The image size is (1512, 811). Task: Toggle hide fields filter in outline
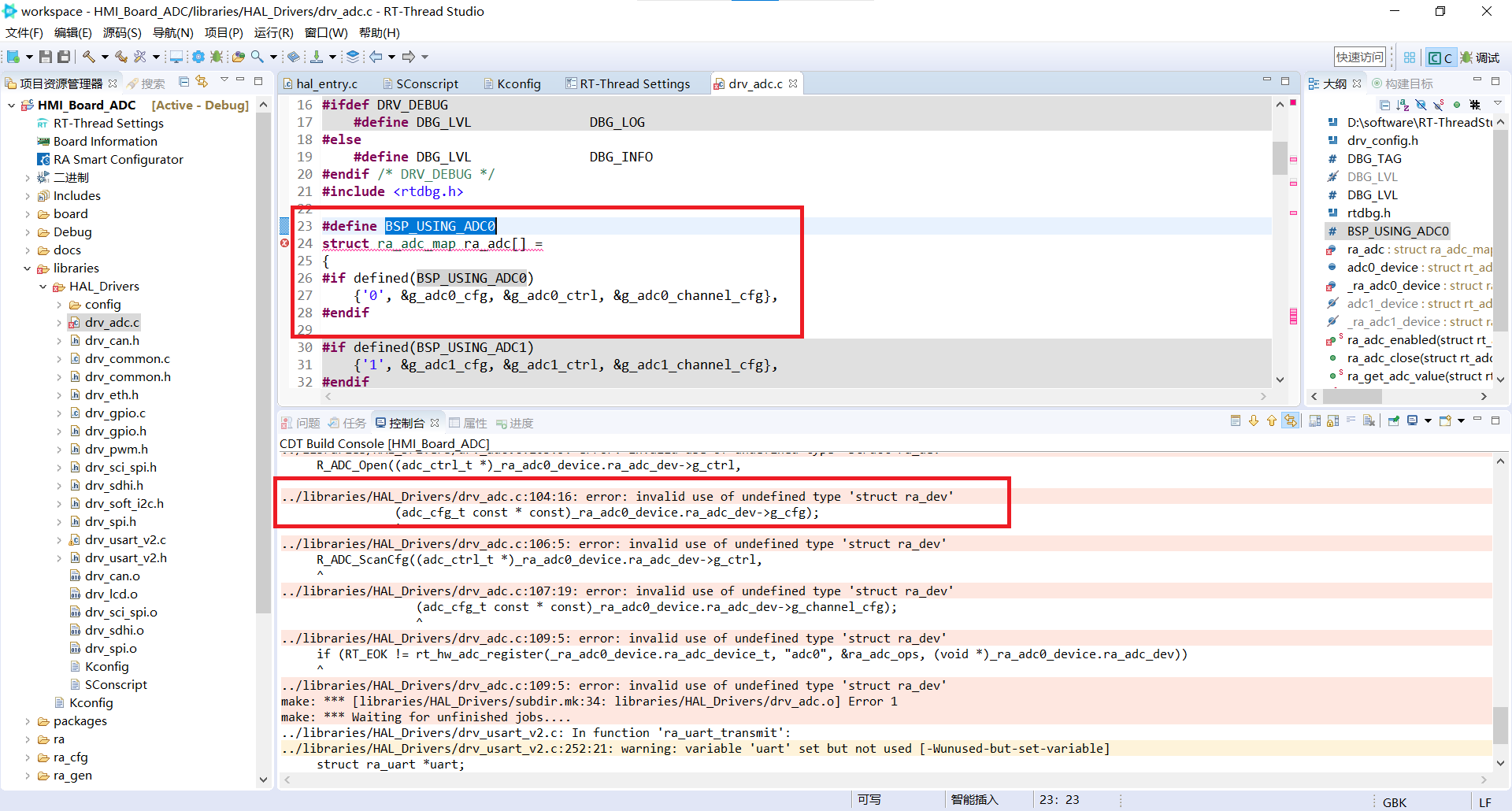[x=1421, y=105]
